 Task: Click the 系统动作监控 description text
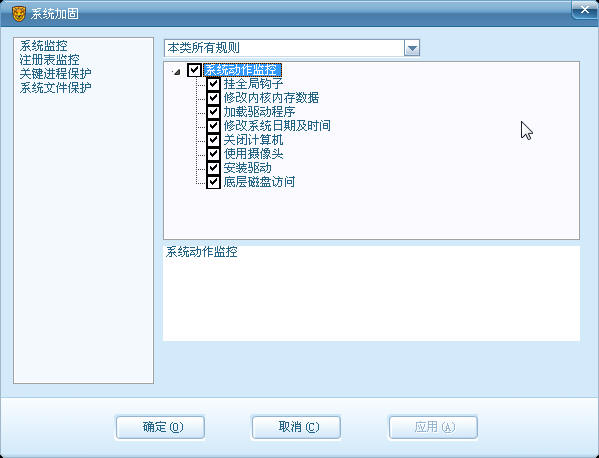click(202, 252)
